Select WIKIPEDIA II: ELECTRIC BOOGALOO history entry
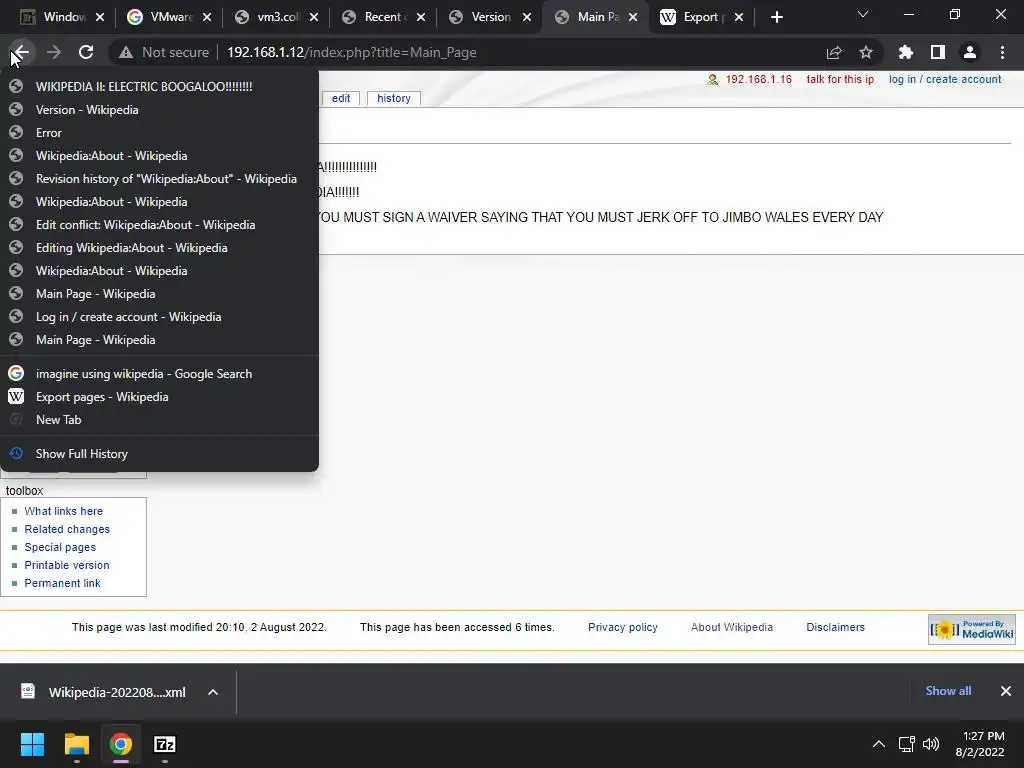This screenshot has height=768, width=1024. tap(159, 86)
